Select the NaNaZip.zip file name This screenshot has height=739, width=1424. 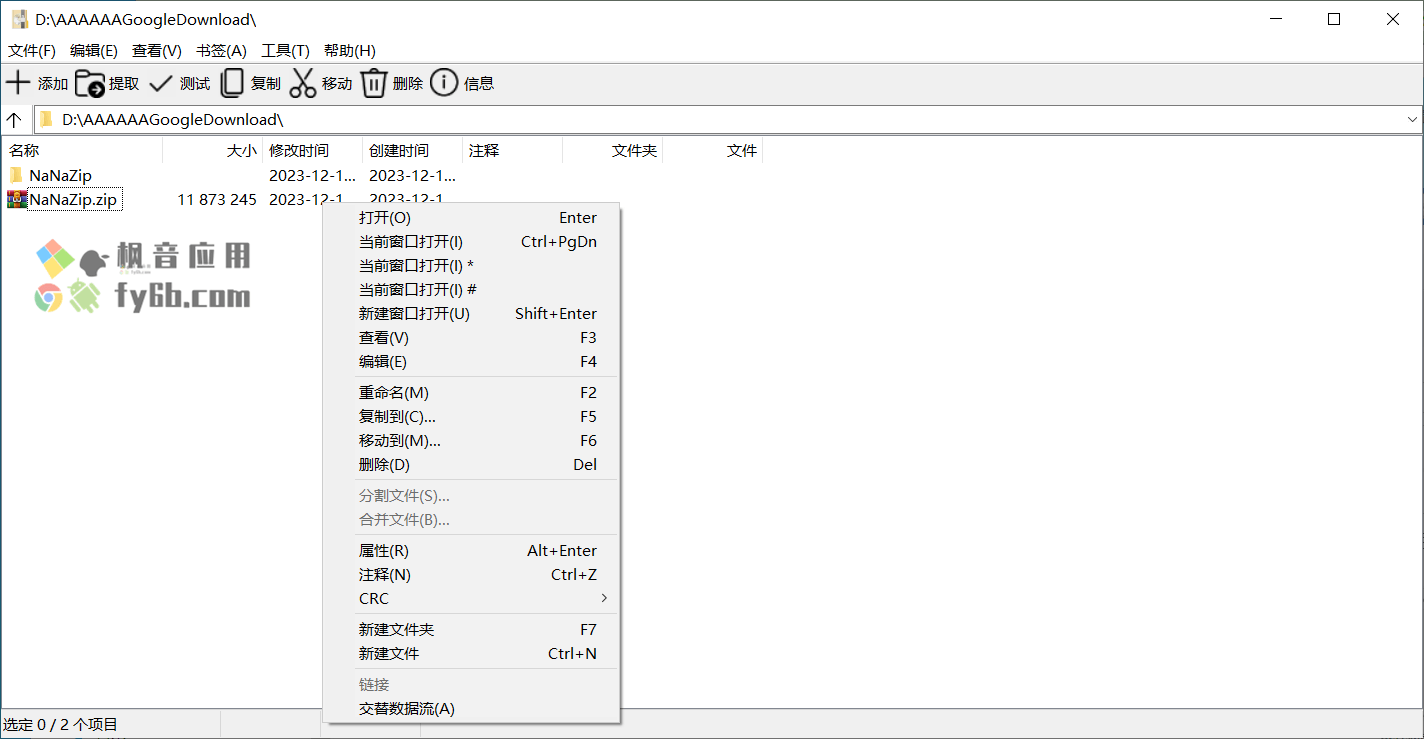(73, 200)
